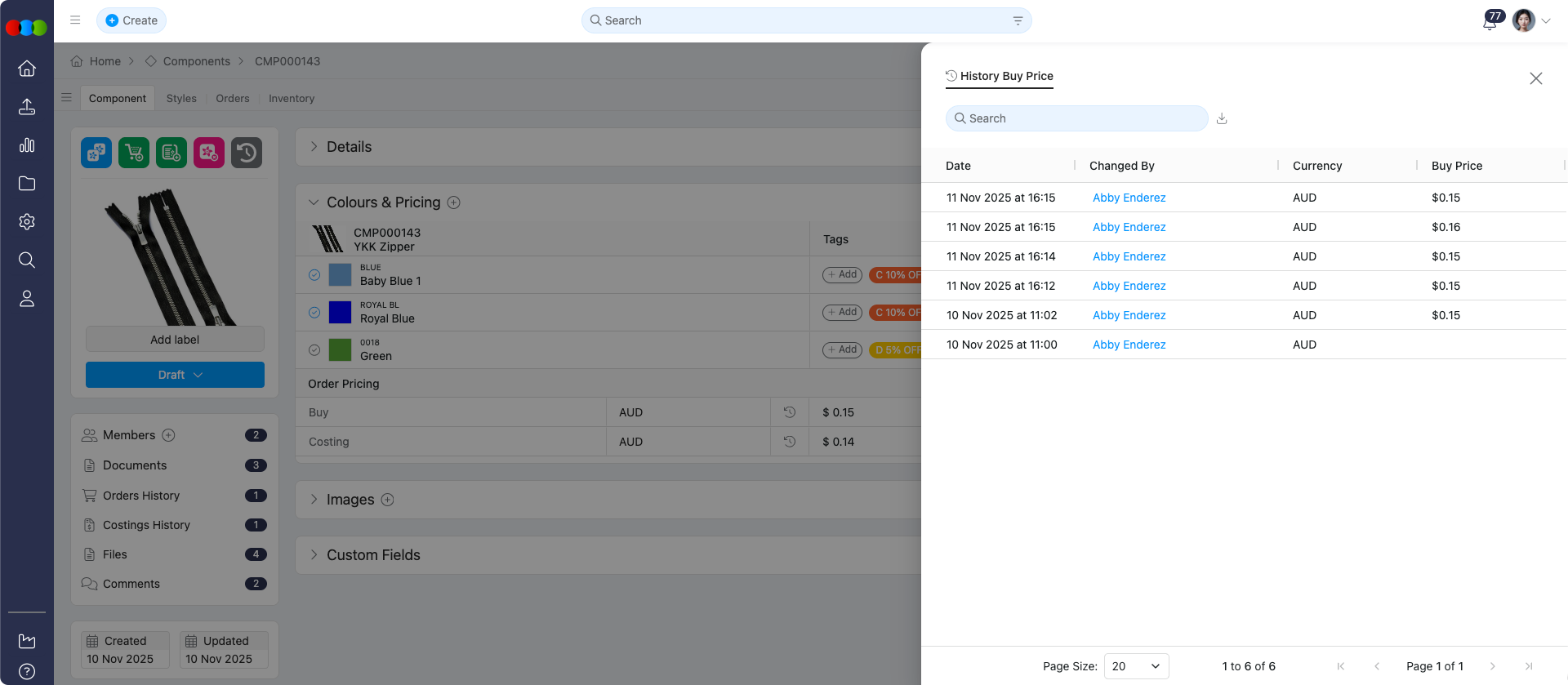1568x685 pixels.
Task: Toggle the Royal Blue colour check
Action: tap(314, 313)
